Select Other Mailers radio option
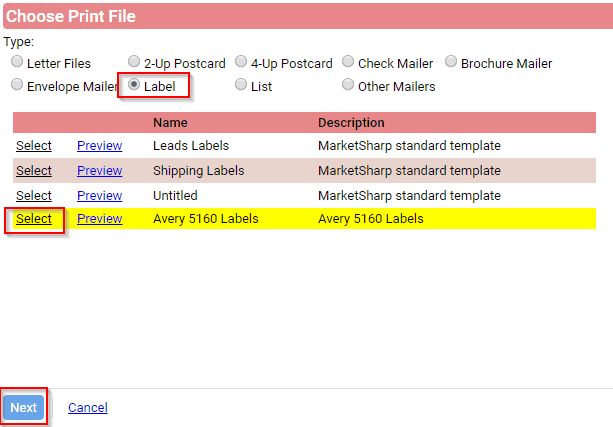Image resolution: width=613 pixels, height=427 pixels. pyautogui.click(x=348, y=84)
